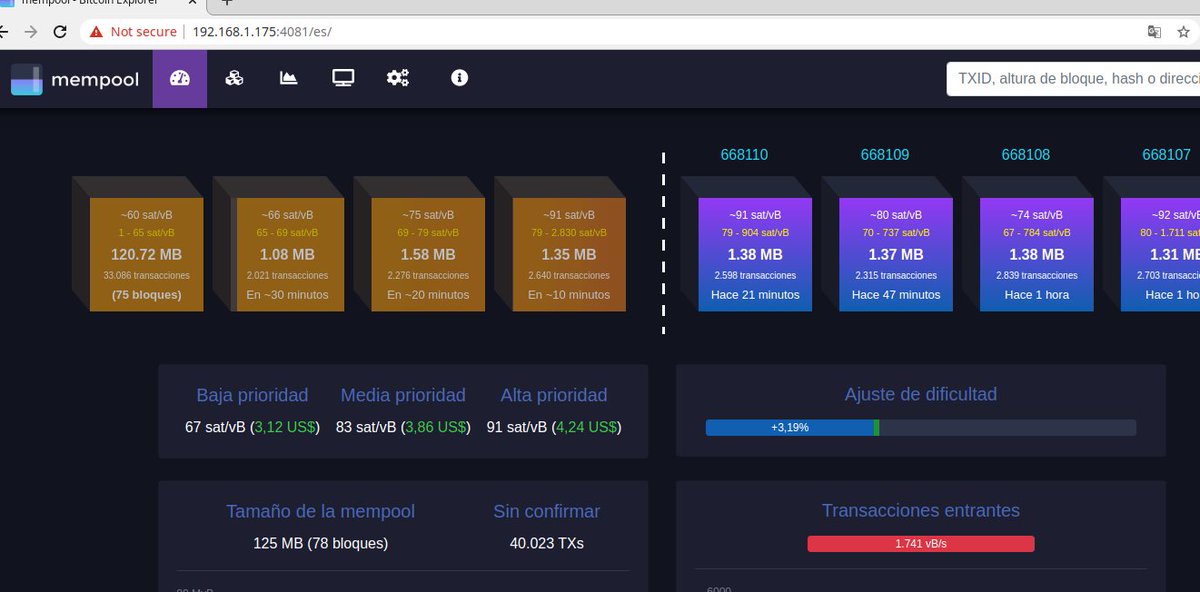
Task: Select mined block Hace 21 minutos
Action: tap(755, 254)
